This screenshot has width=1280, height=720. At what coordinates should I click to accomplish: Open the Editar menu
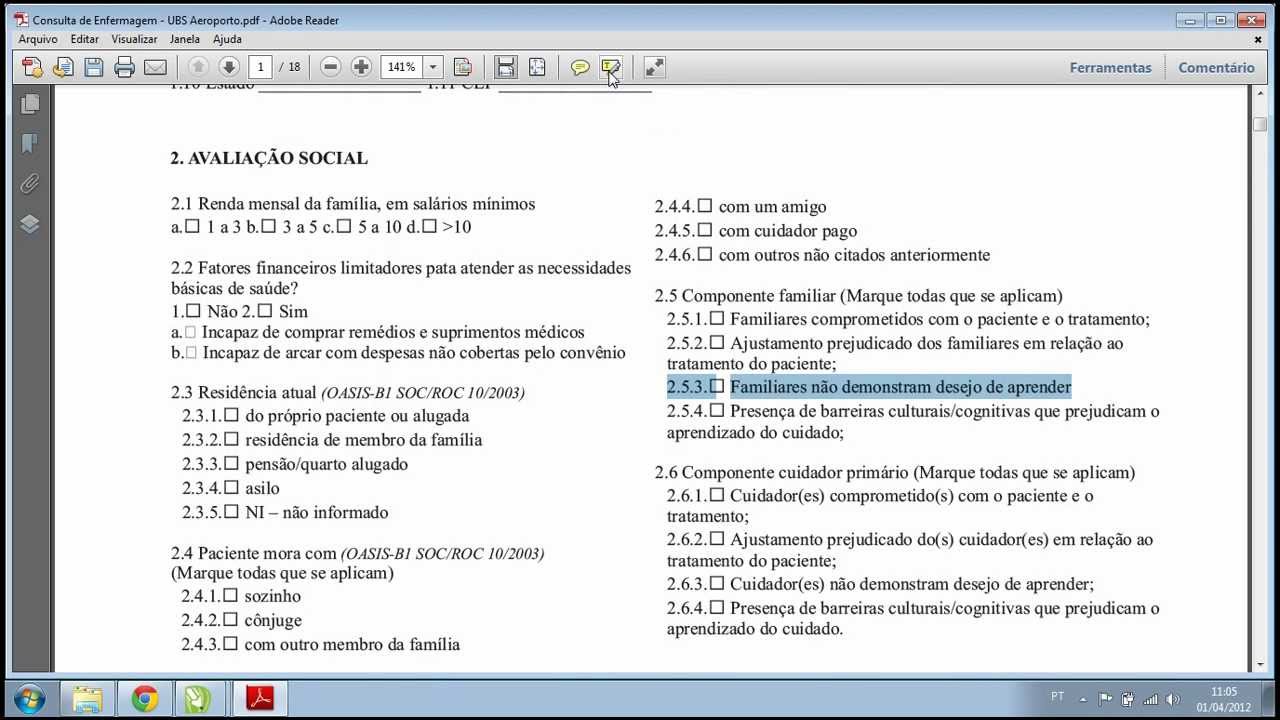[x=85, y=39]
